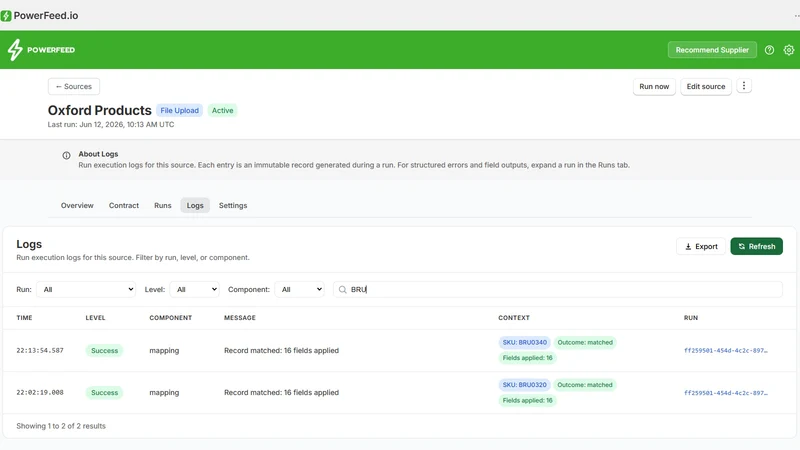Click the PowerFeed.io tab favicon
Screen dimensions: 800x450
point(6,16)
